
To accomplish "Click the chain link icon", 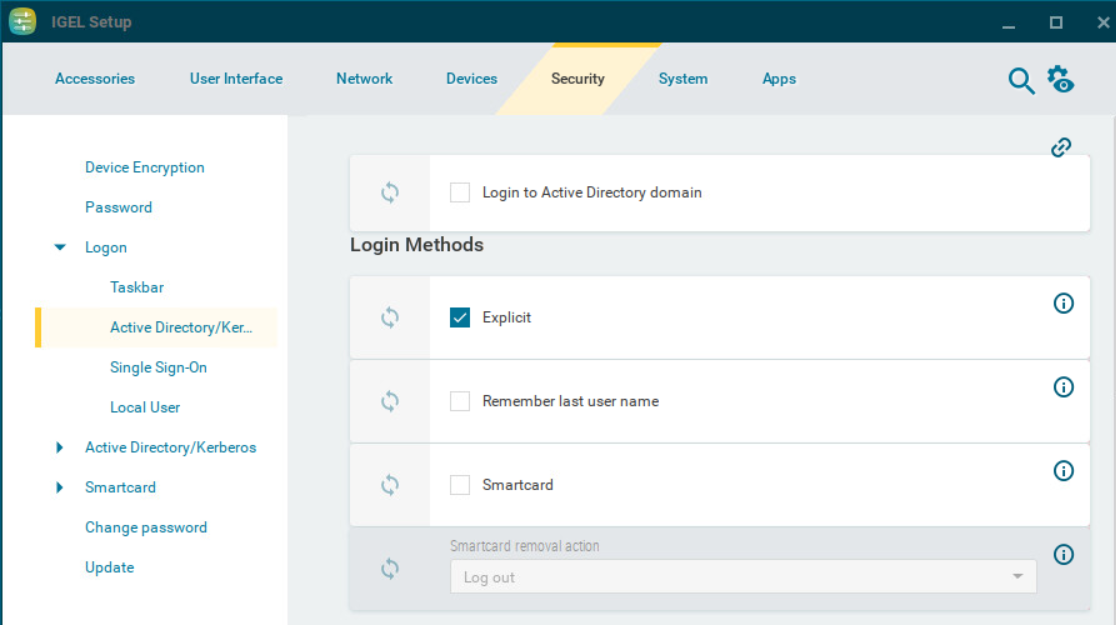I will coord(1061,148).
